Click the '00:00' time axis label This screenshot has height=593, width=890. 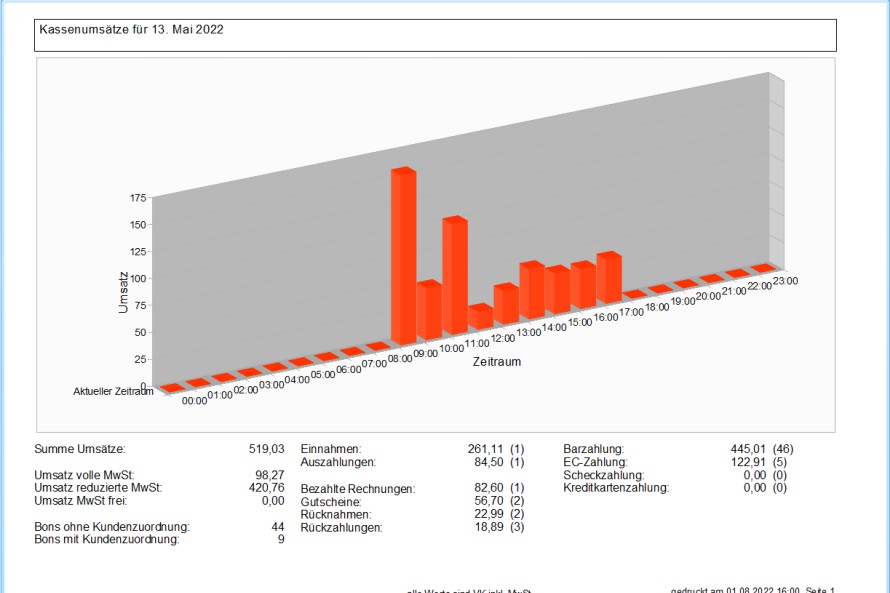[x=193, y=400]
